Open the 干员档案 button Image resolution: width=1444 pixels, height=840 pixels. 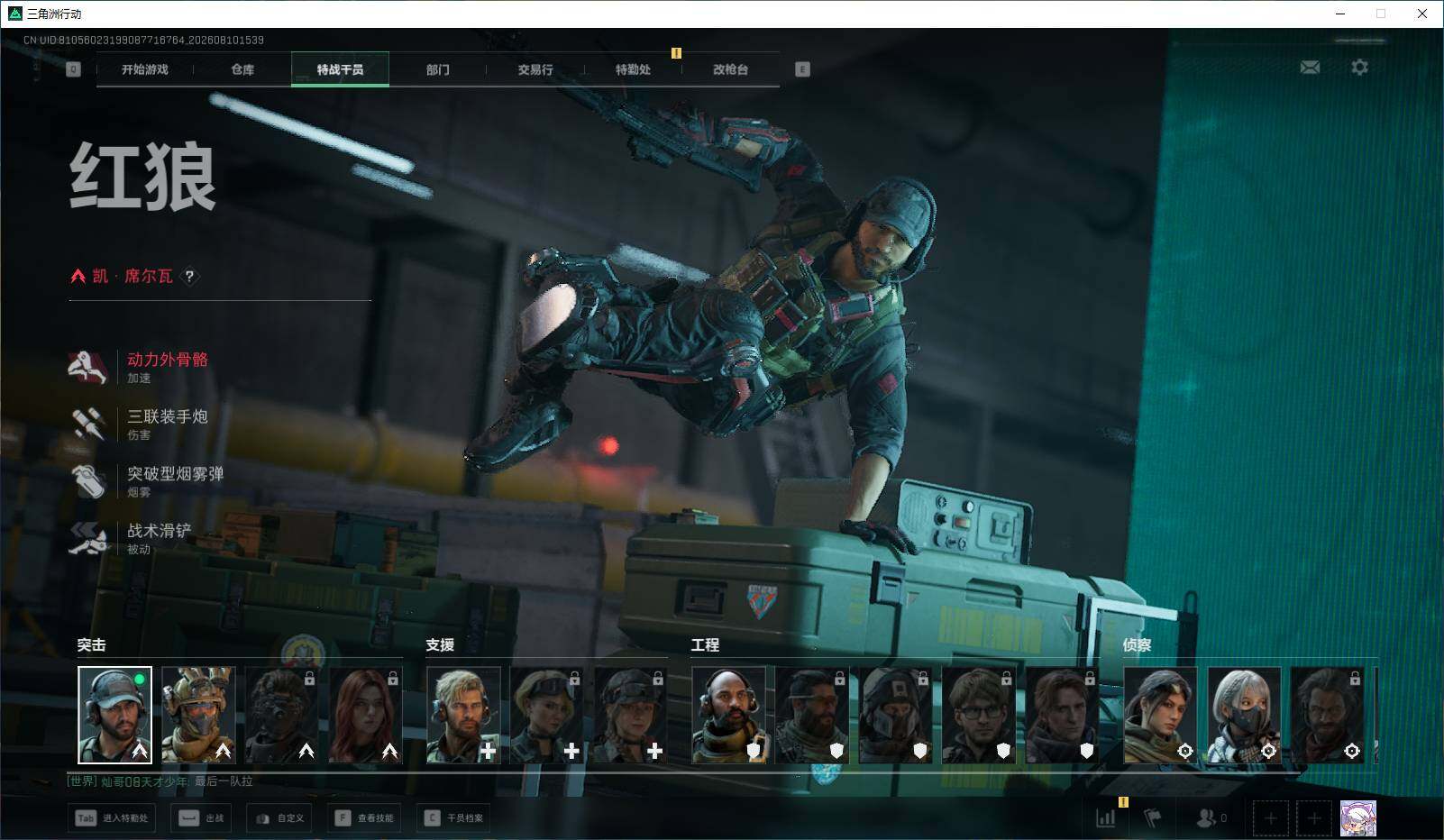454,817
